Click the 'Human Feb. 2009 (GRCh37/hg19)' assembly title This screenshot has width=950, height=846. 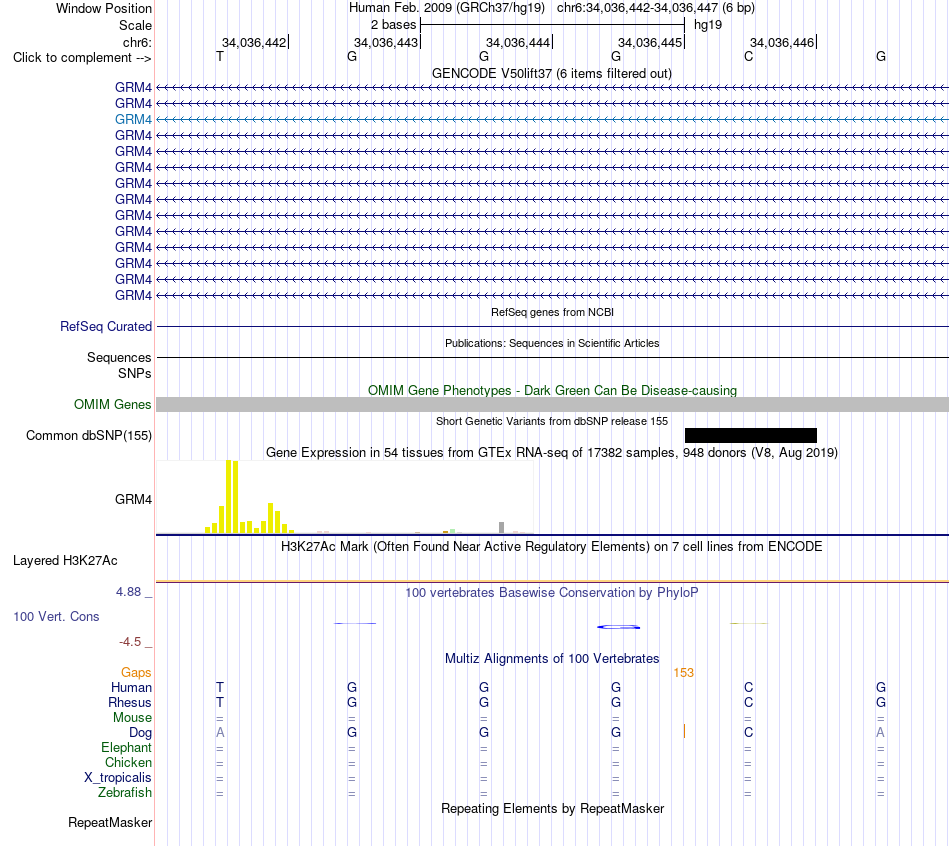click(447, 8)
